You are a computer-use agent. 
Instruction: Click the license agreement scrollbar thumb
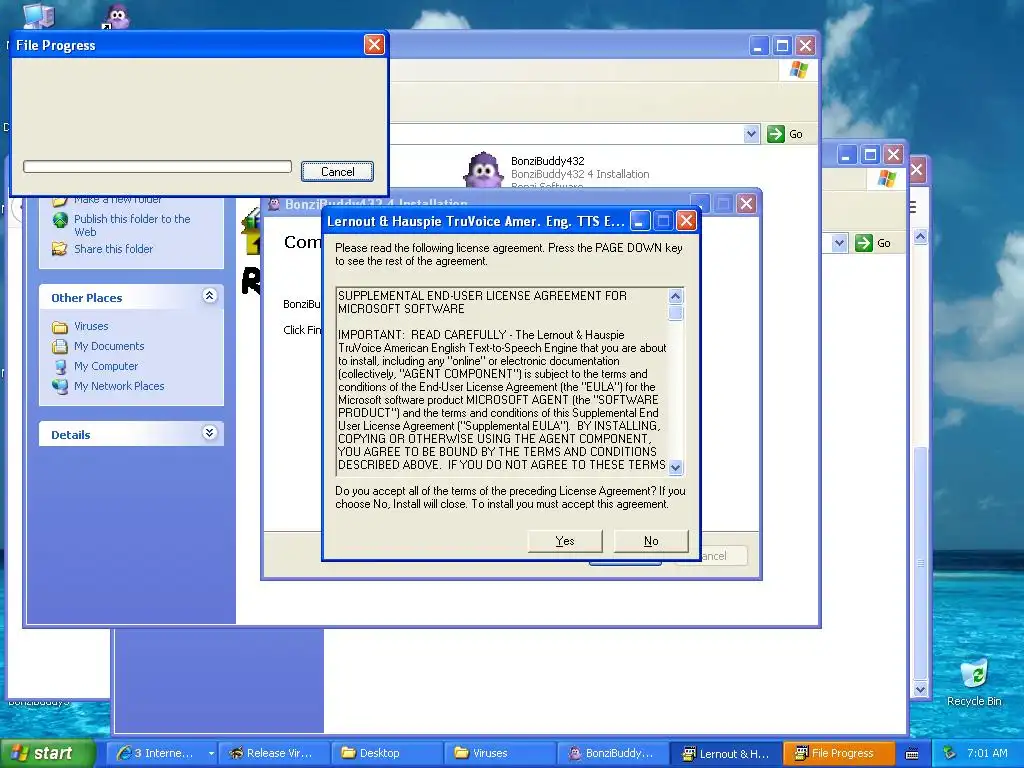[676, 313]
